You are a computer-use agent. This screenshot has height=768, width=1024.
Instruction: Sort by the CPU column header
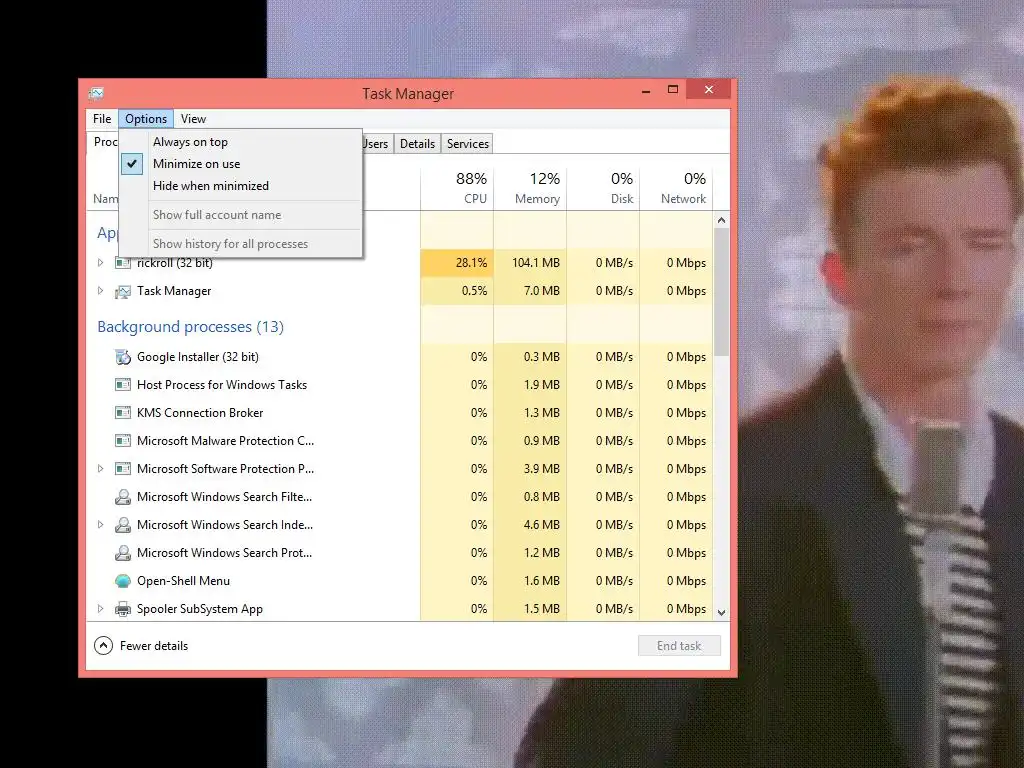(457, 188)
